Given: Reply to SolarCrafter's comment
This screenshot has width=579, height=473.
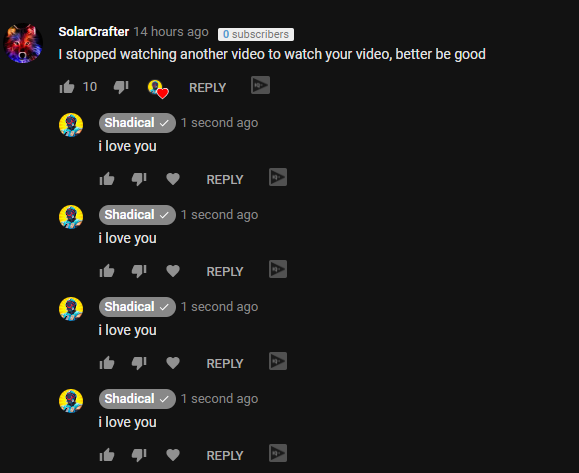Looking at the screenshot, I should coord(208,88).
